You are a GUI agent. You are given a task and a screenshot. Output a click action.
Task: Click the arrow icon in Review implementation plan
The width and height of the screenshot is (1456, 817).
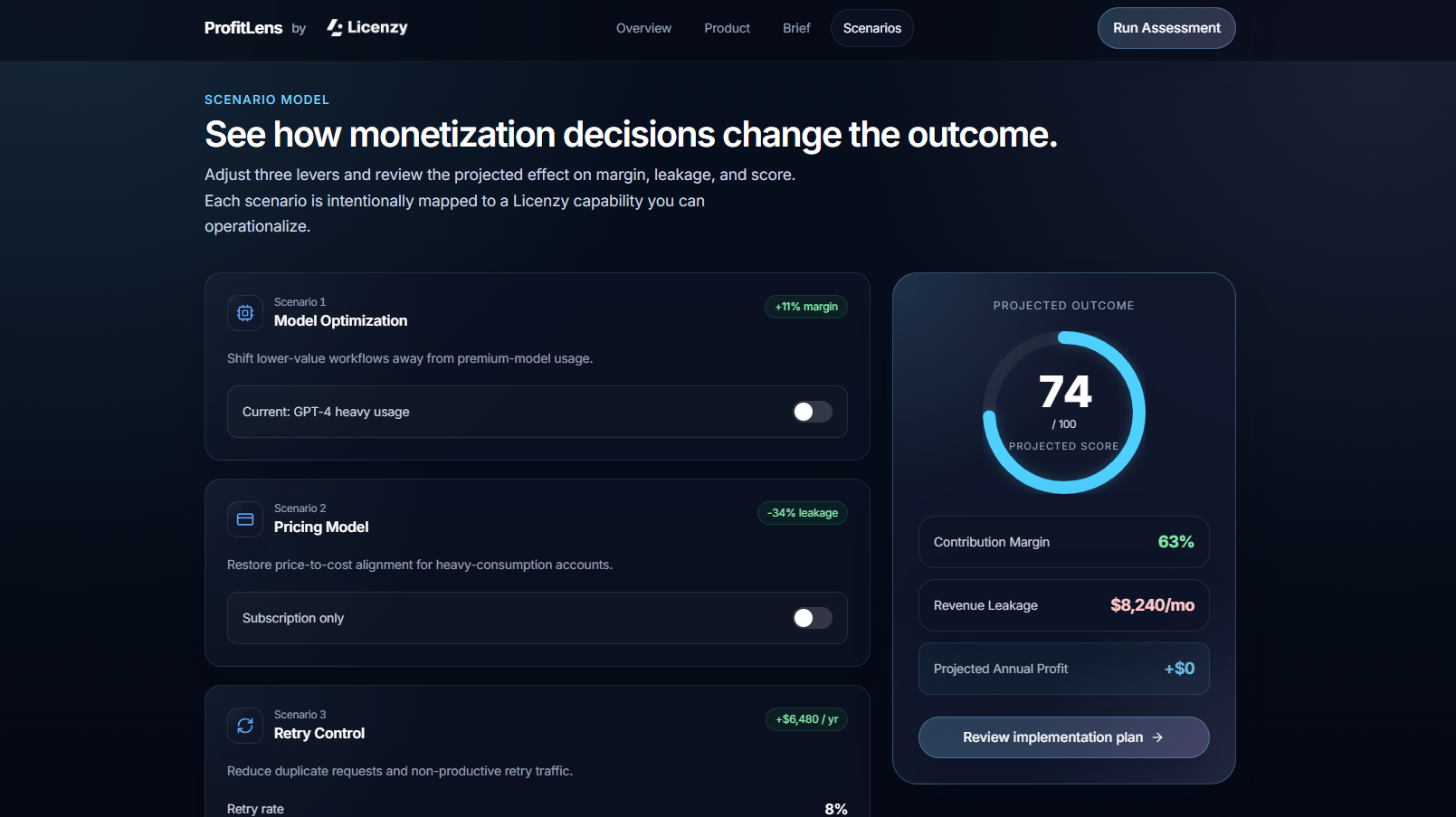[x=1157, y=737]
